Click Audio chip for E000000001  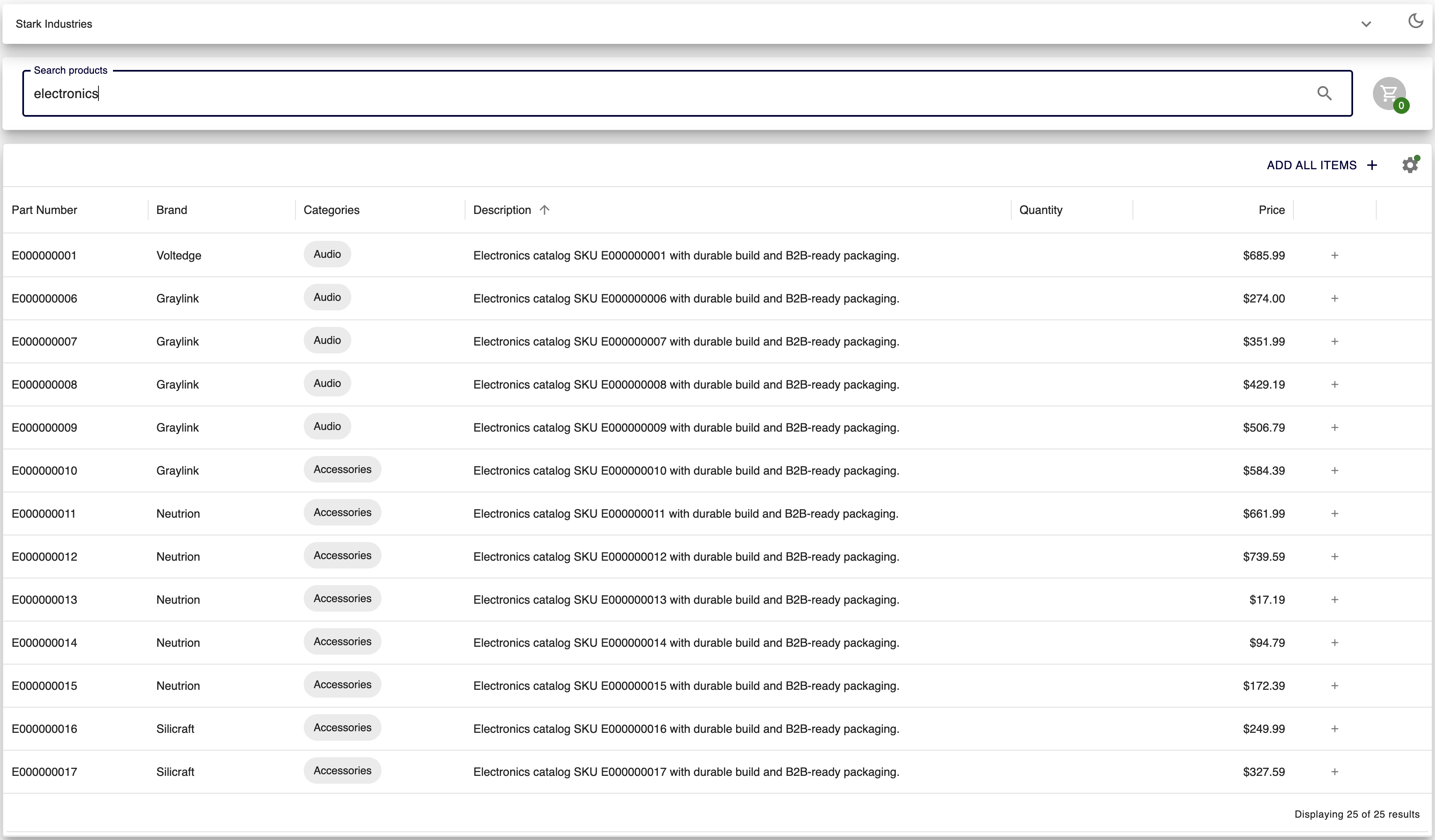(327, 254)
